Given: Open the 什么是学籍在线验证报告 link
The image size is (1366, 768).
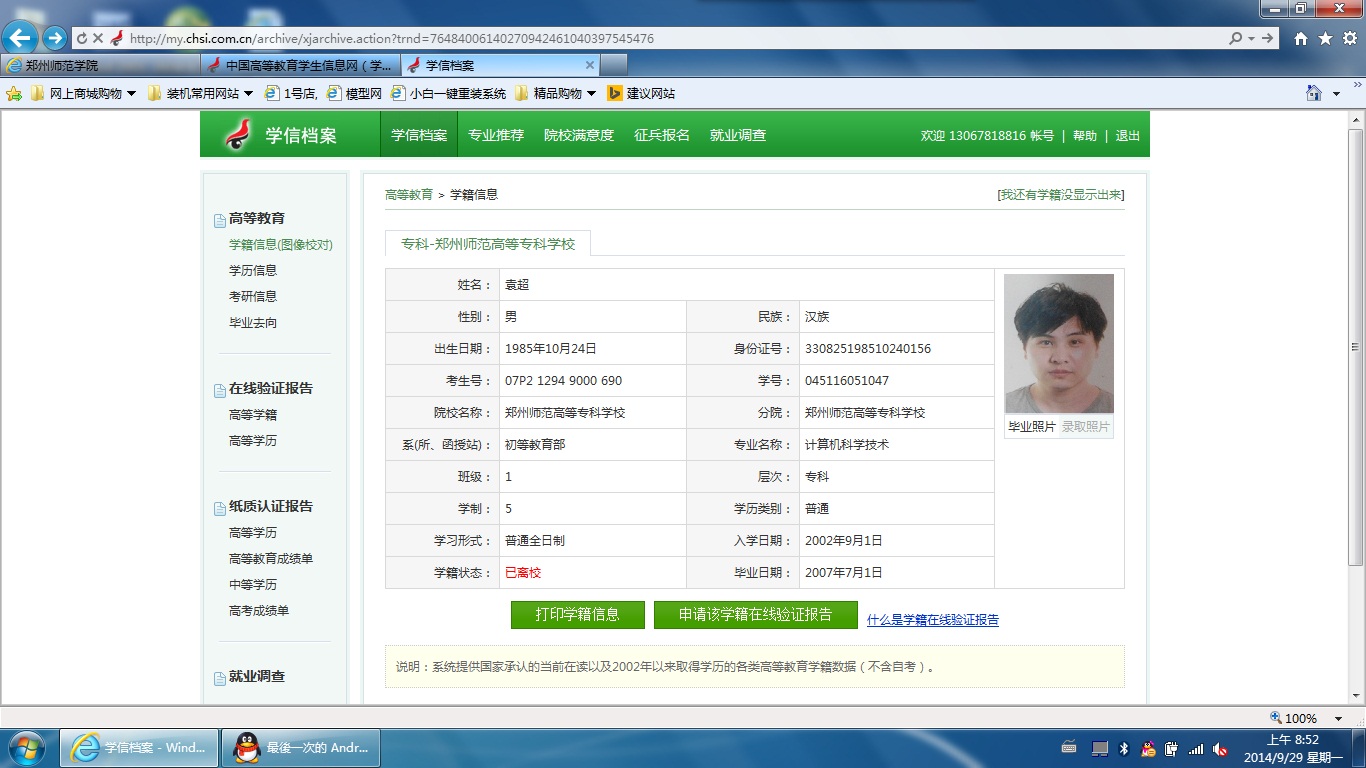Looking at the screenshot, I should click(932, 620).
